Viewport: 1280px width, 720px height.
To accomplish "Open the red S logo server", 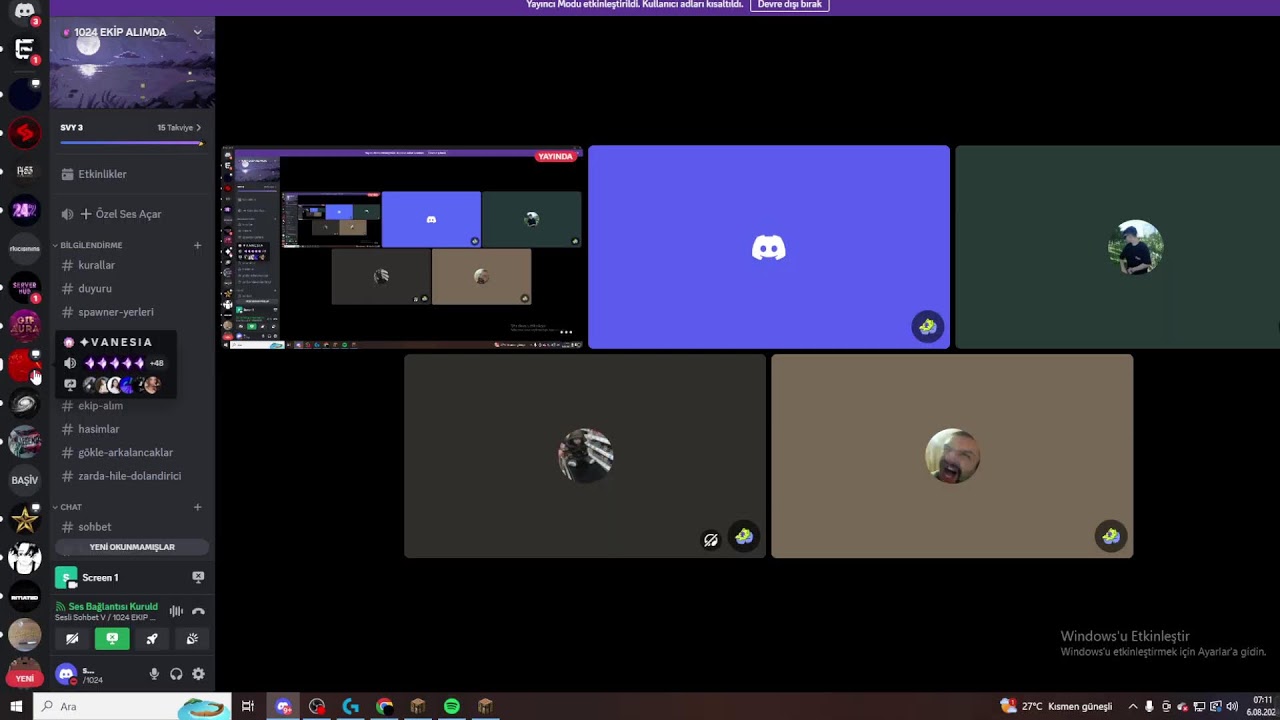I will tap(25, 132).
